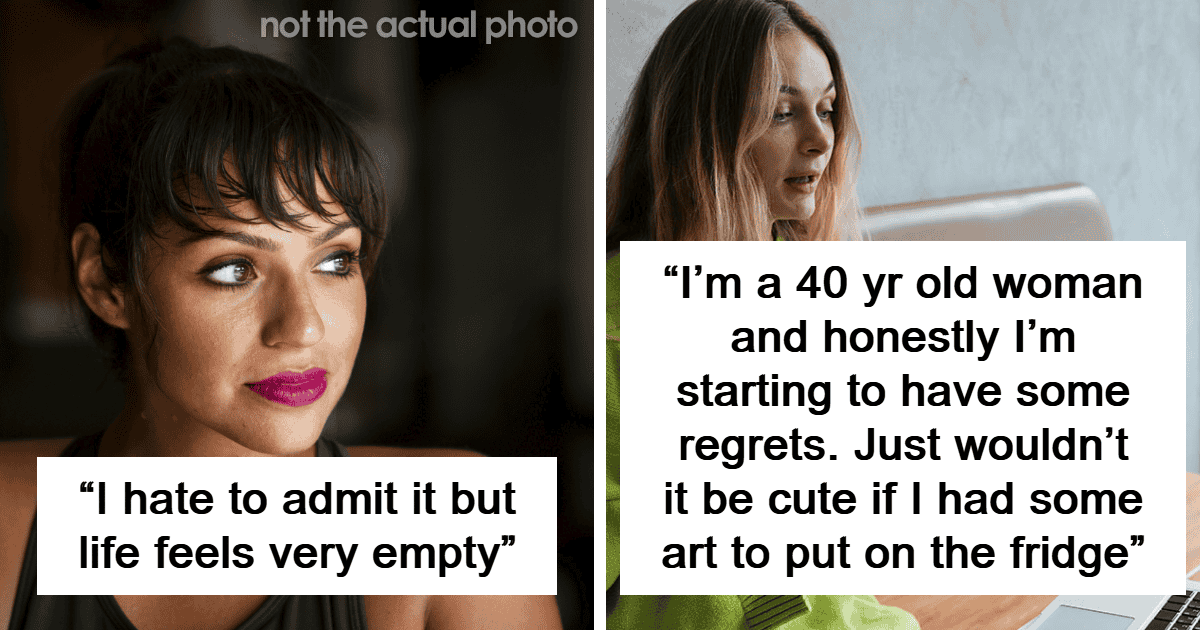Open the right photo of blonde woman

click(903, 315)
